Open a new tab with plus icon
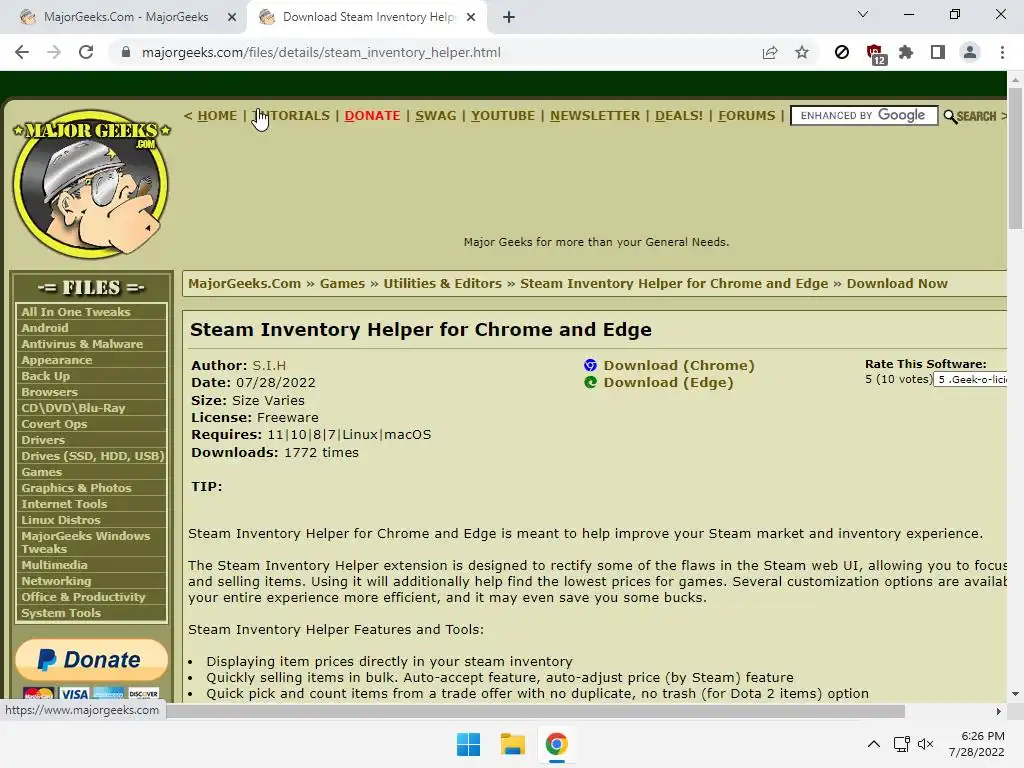The image size is (1024, 768). click(x=509, y=17)
